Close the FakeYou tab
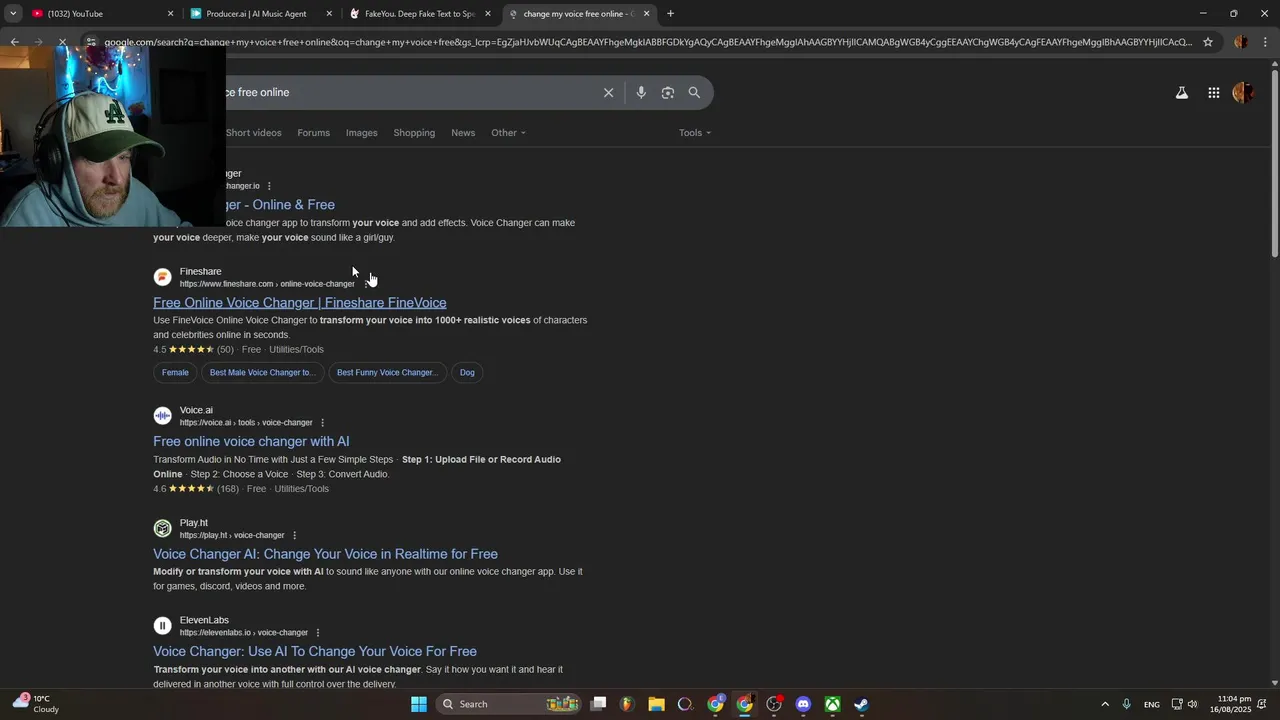Viewport: 1280px width, 720px height. tap(488, 13)
